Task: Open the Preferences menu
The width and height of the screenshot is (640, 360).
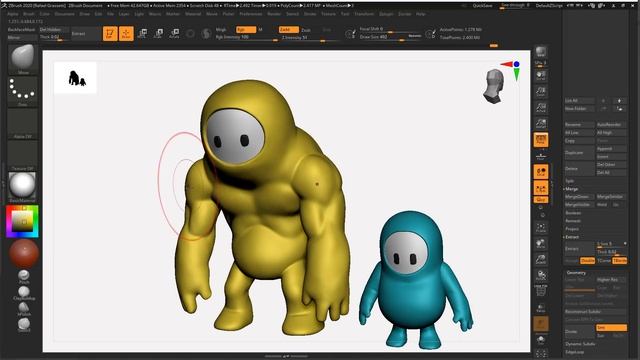Action: [x=251, y=14]
